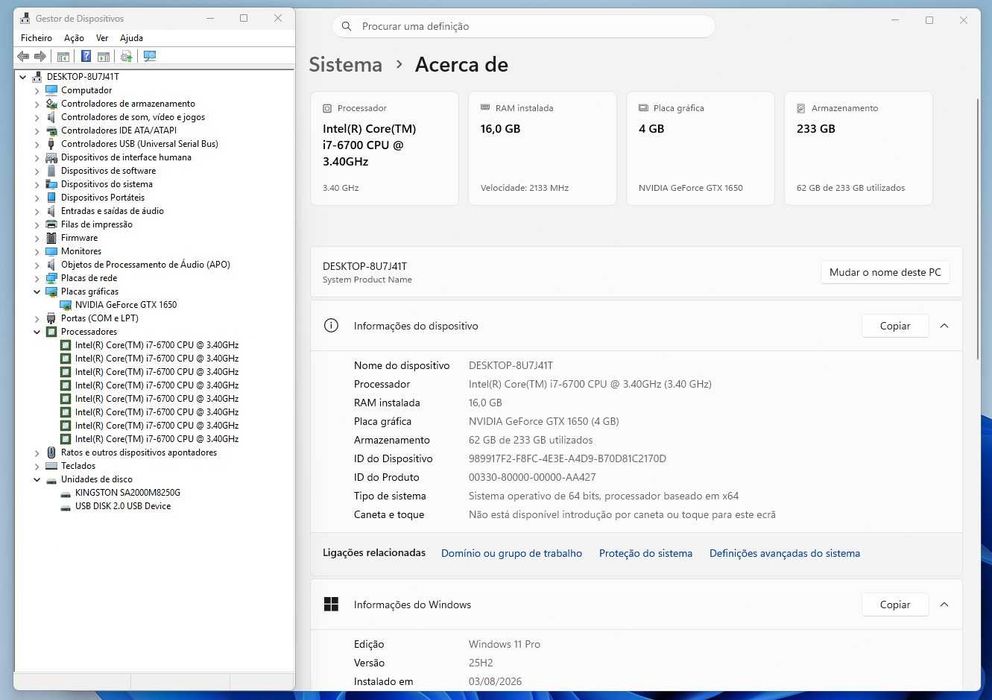
Task: Click the Ratos mouse category icon
Action: click(x=51, y=453)
